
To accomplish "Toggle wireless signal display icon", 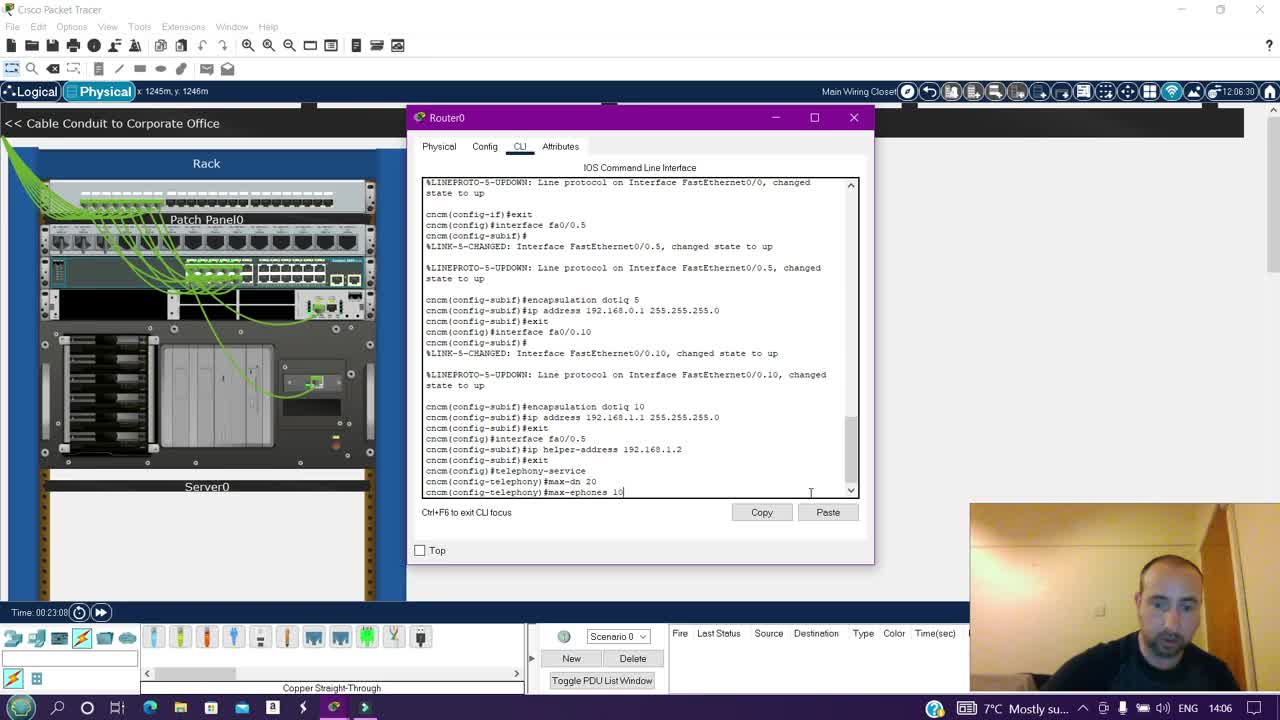I will 1171,92.
